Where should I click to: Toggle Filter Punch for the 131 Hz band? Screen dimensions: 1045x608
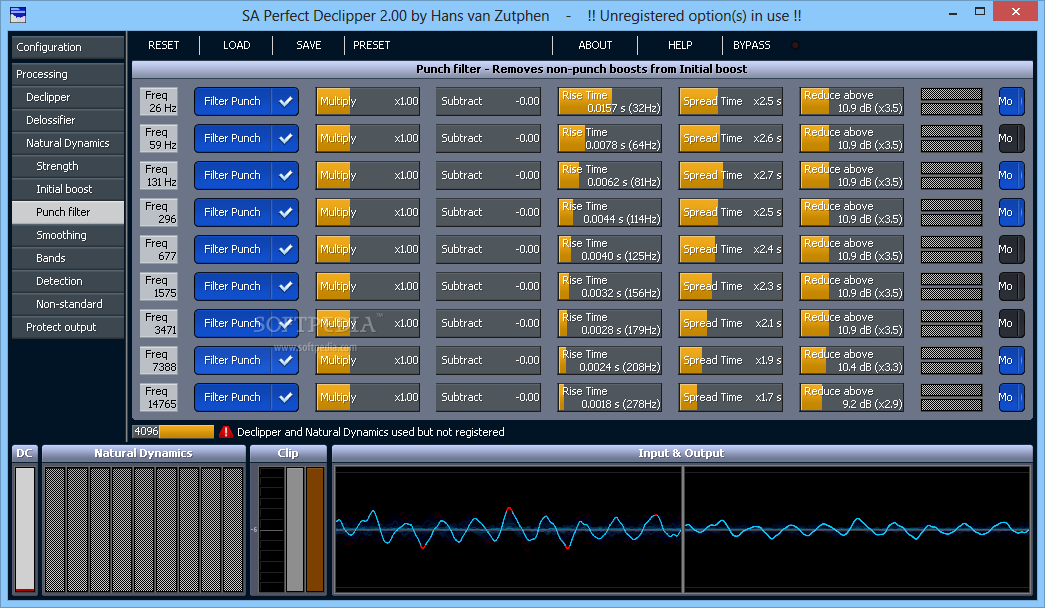point(246,175)
